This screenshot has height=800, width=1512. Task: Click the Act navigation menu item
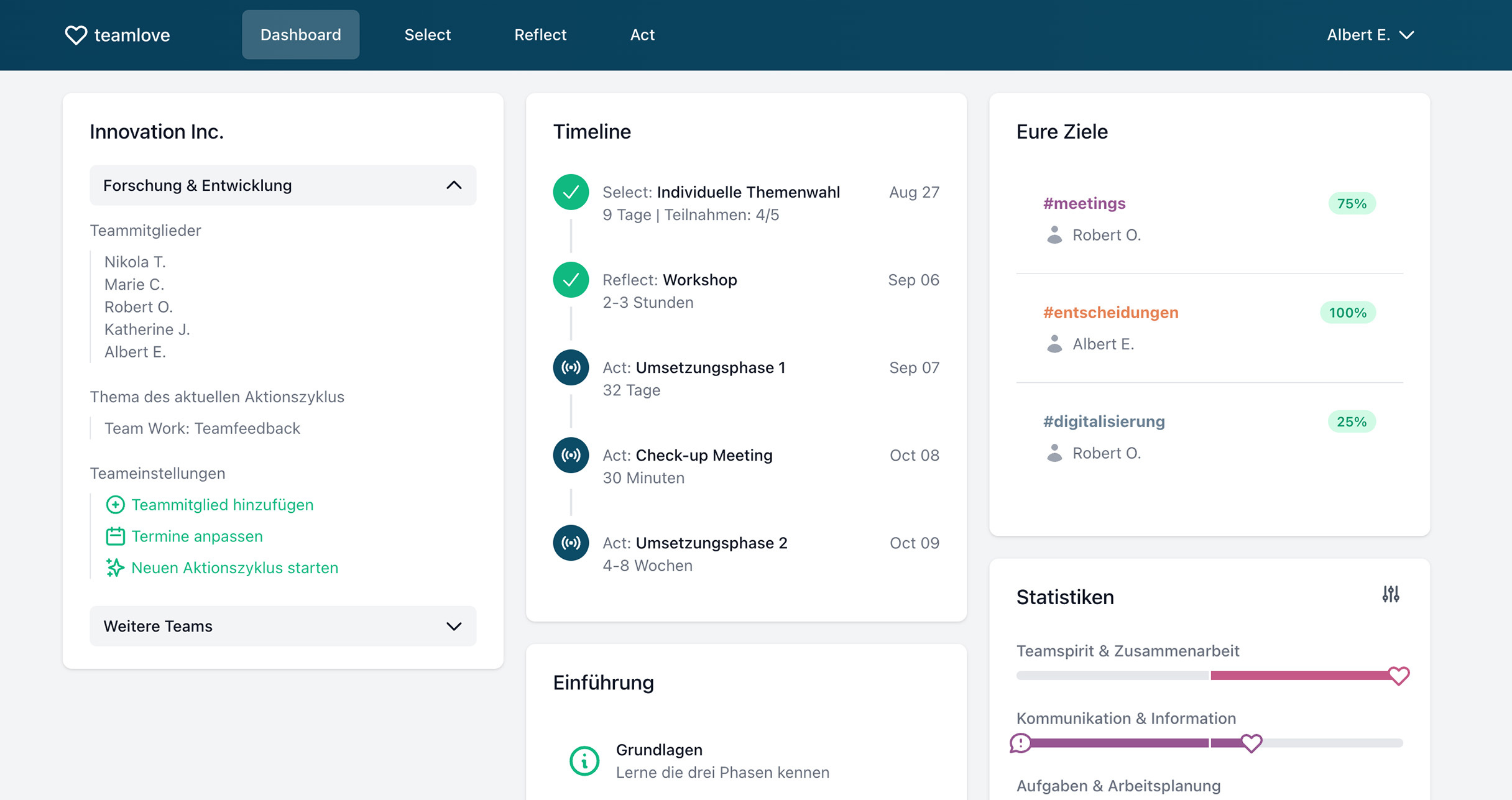640,35
